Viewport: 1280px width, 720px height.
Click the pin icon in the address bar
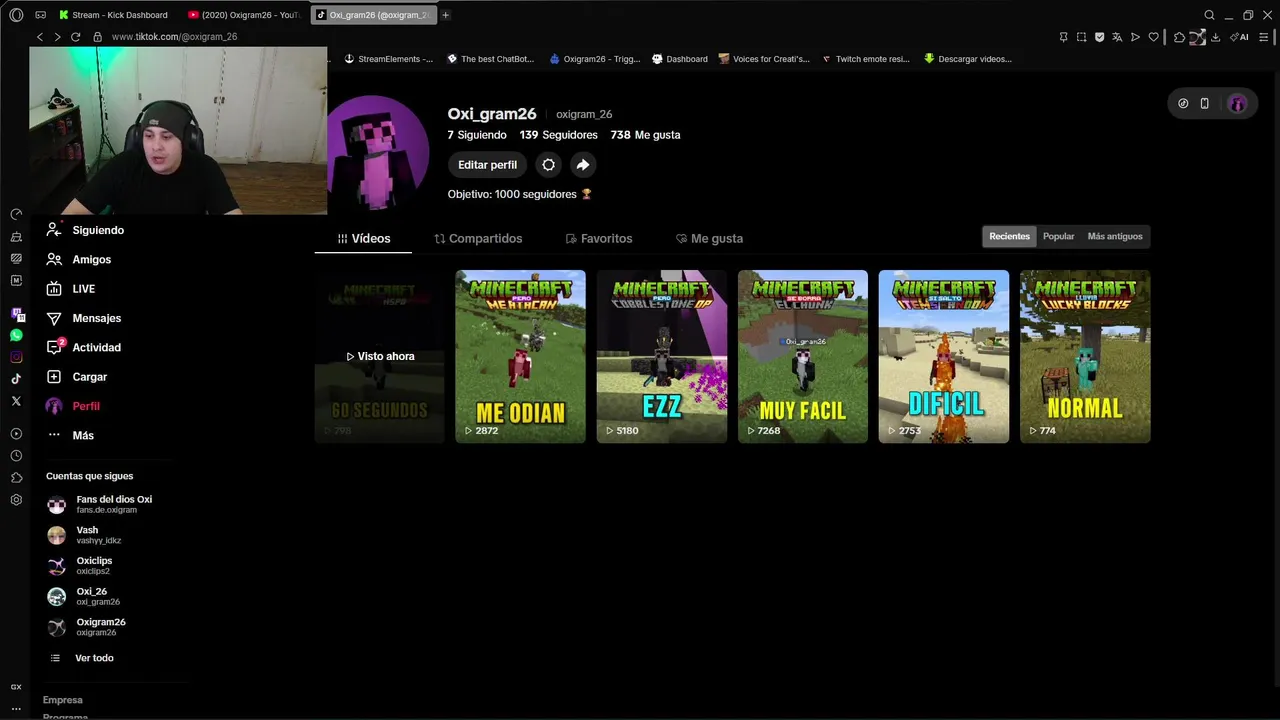tap(1063, 37)
